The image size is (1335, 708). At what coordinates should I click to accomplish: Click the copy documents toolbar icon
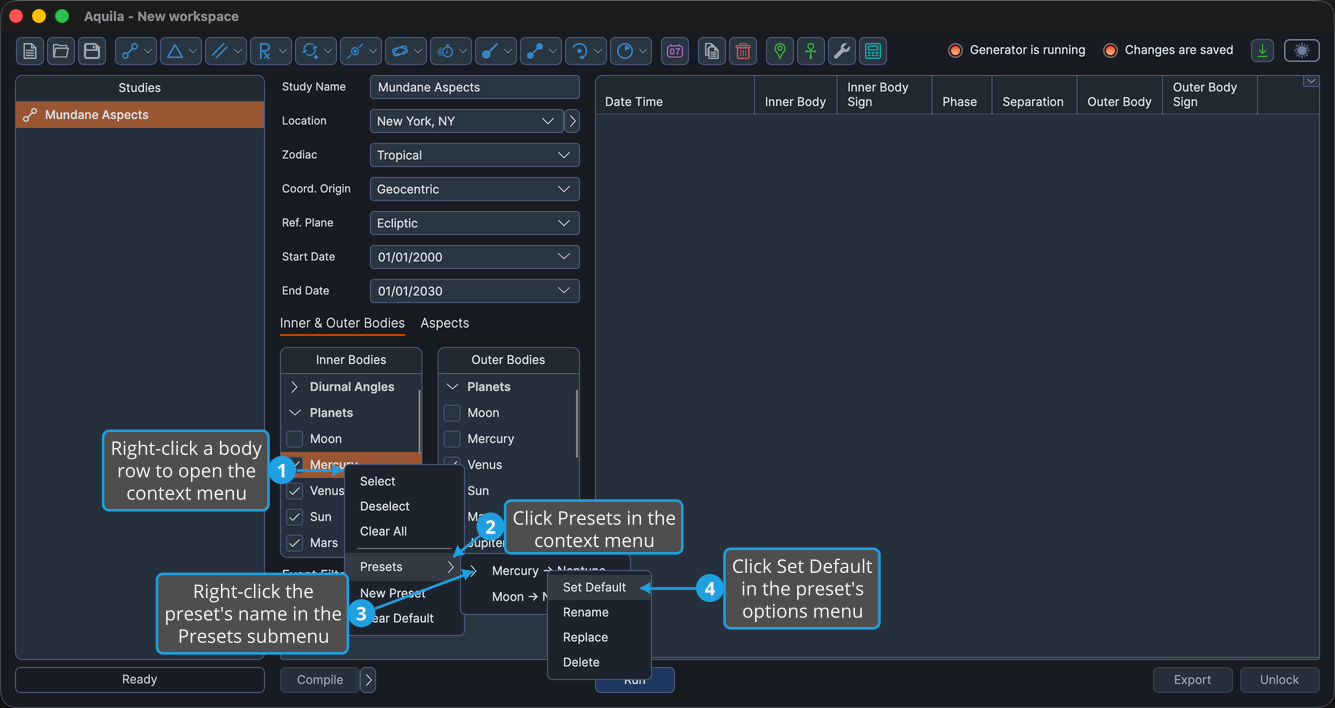(x=711, y=51)
